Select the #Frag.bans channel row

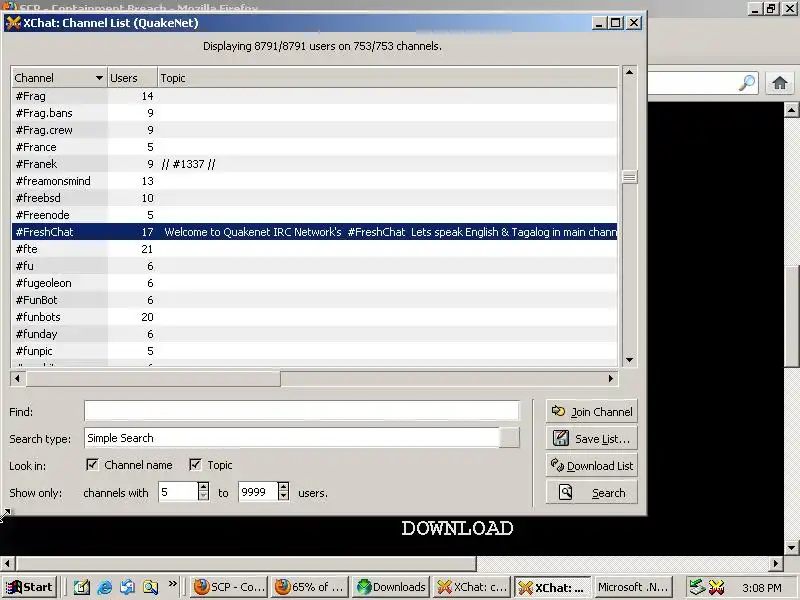314,113
